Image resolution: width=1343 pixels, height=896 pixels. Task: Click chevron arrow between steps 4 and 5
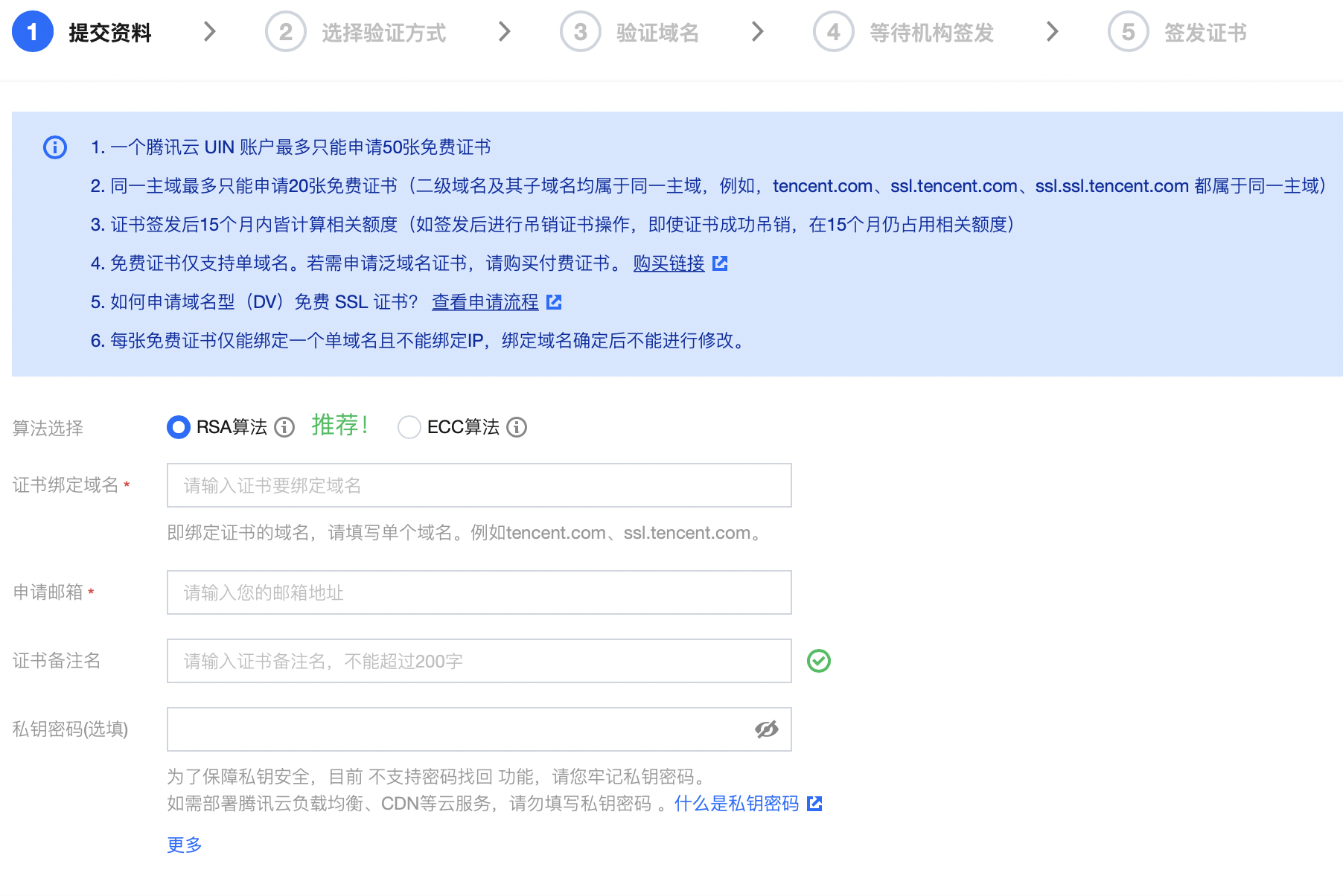[1053, 31]
